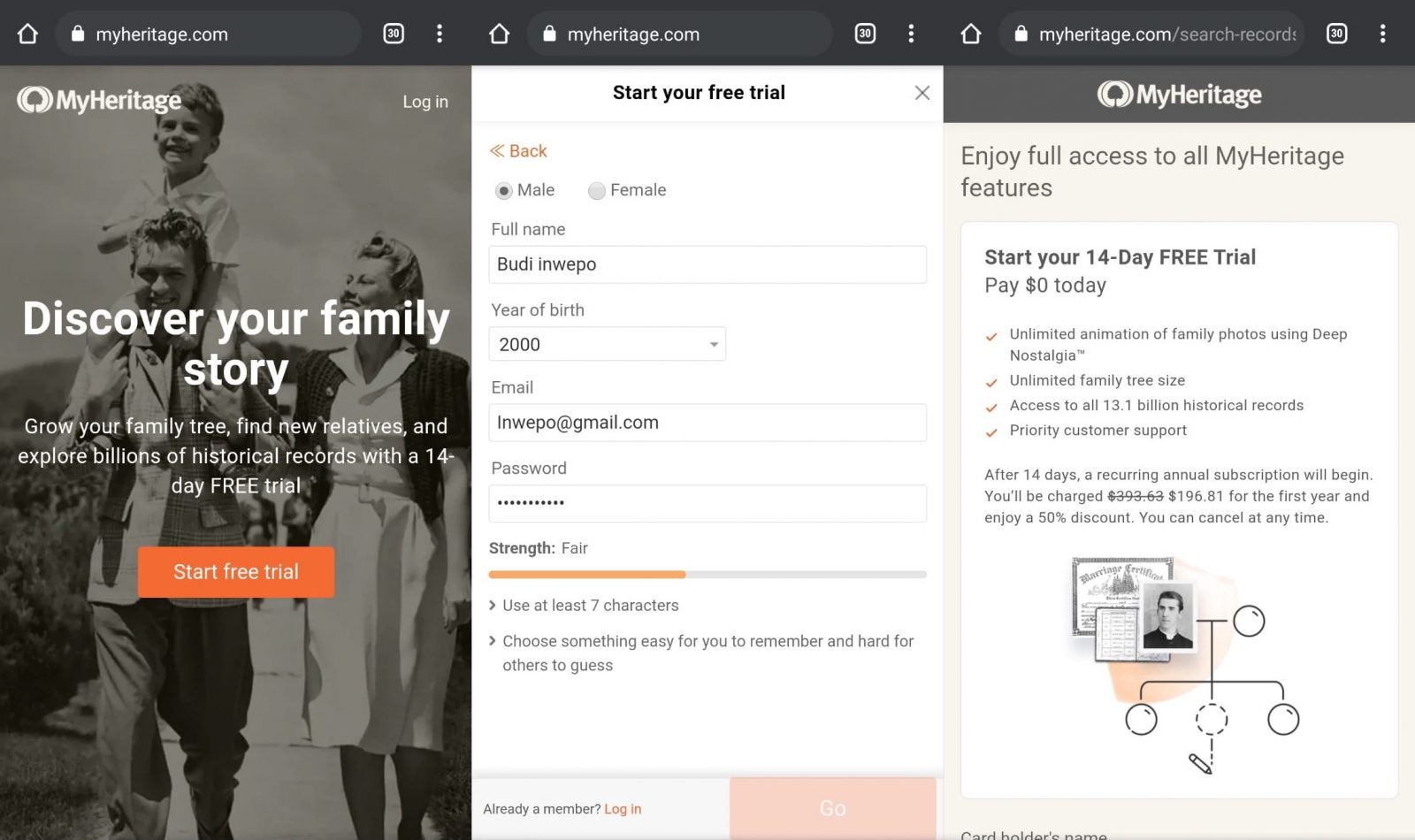Open the three-dot menu in the middle browser
The height and width of the screenshot is (840, 1415).
pos(911,34)
